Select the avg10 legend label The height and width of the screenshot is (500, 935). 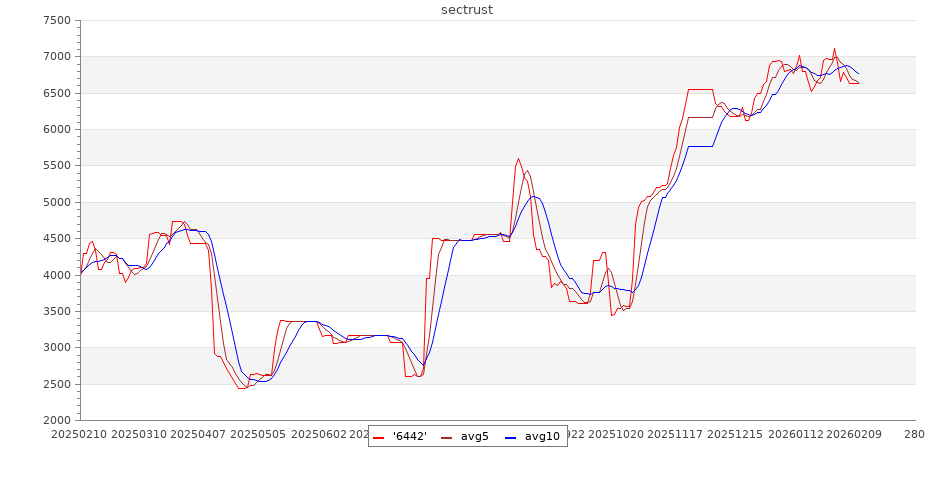[x=542, y=436]
